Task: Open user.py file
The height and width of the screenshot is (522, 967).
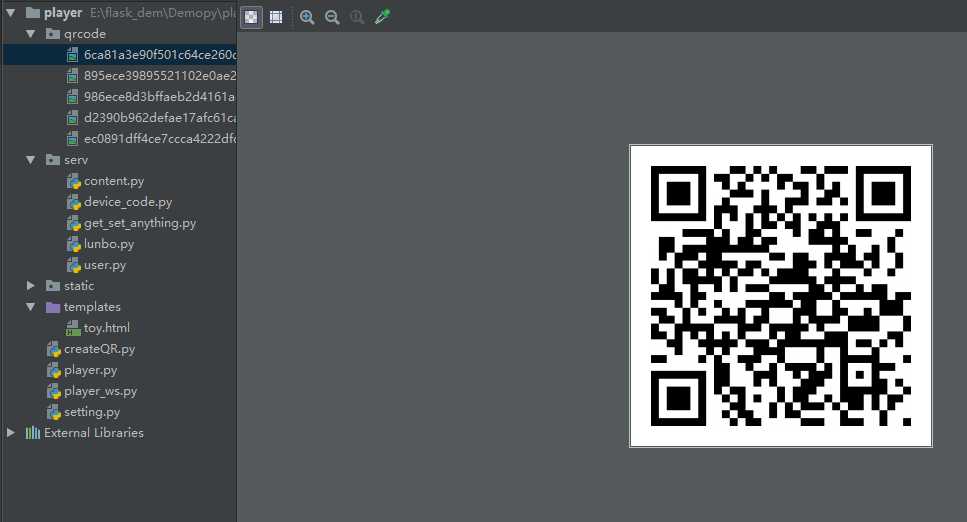Action: coord(105,265)
